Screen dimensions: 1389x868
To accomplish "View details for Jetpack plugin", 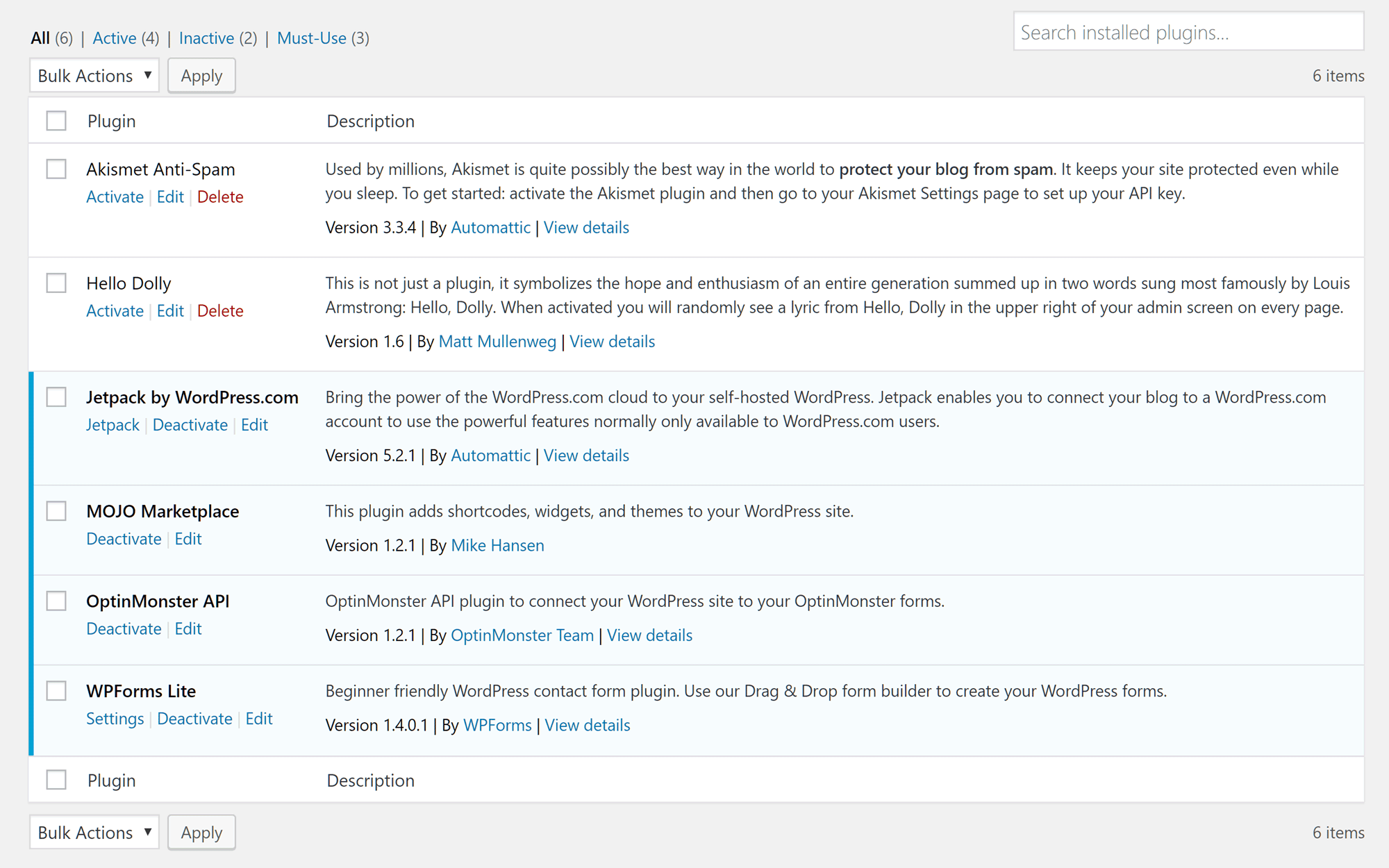I will click(586, 455).
